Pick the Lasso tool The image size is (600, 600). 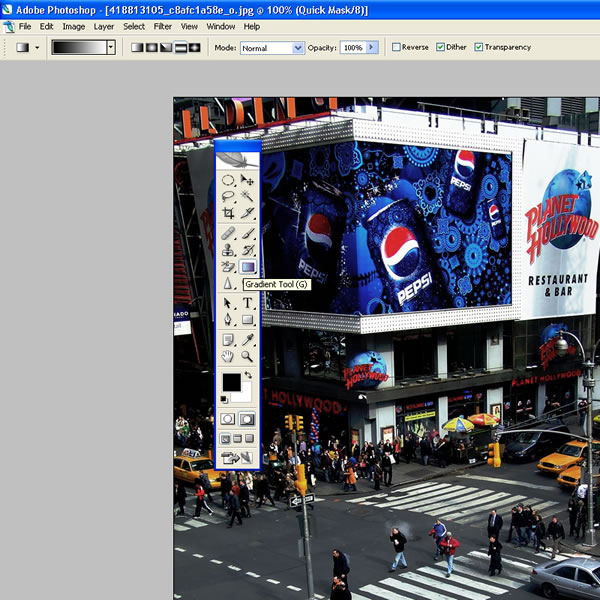pos(228,197)
